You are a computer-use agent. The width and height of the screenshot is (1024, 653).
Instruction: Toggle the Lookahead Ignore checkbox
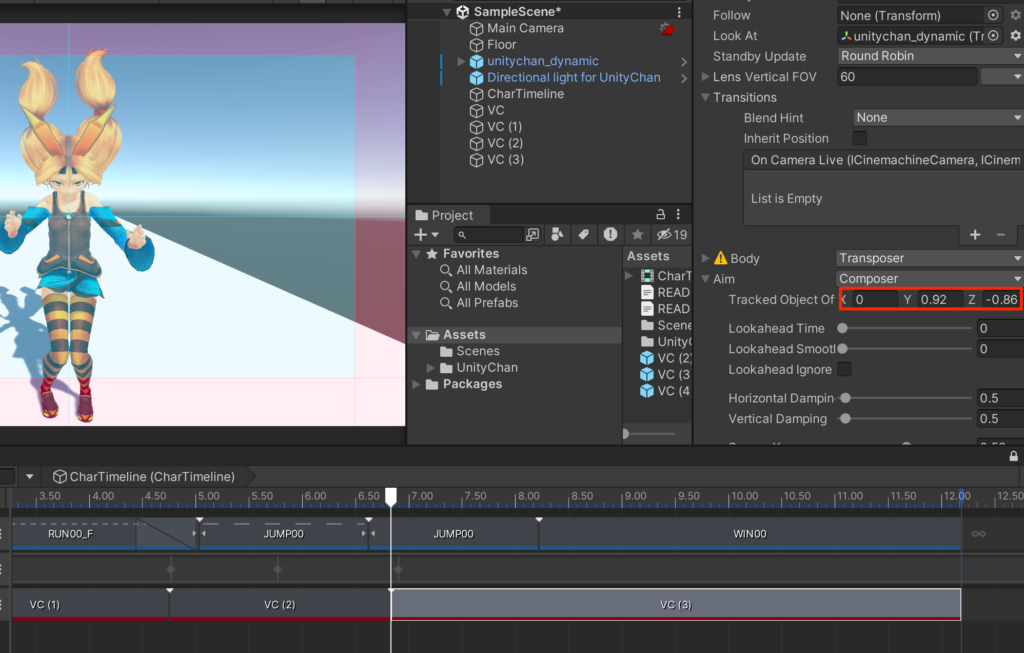(x=844, y=370)
